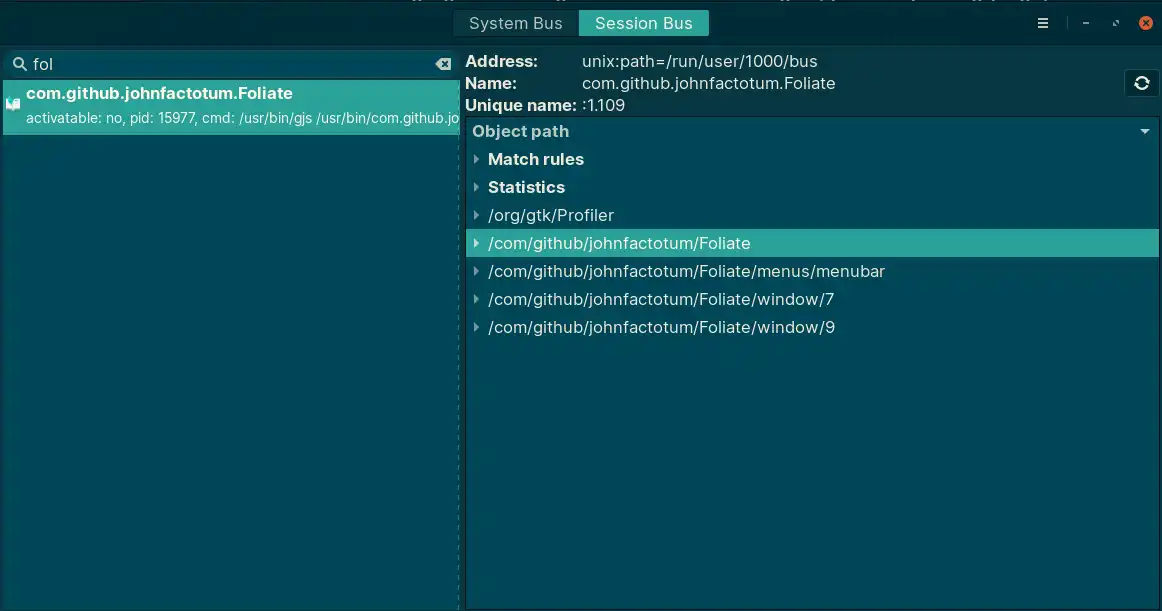Reload the bus name introspection data
1162x611 pixels.
[1142, 84]
